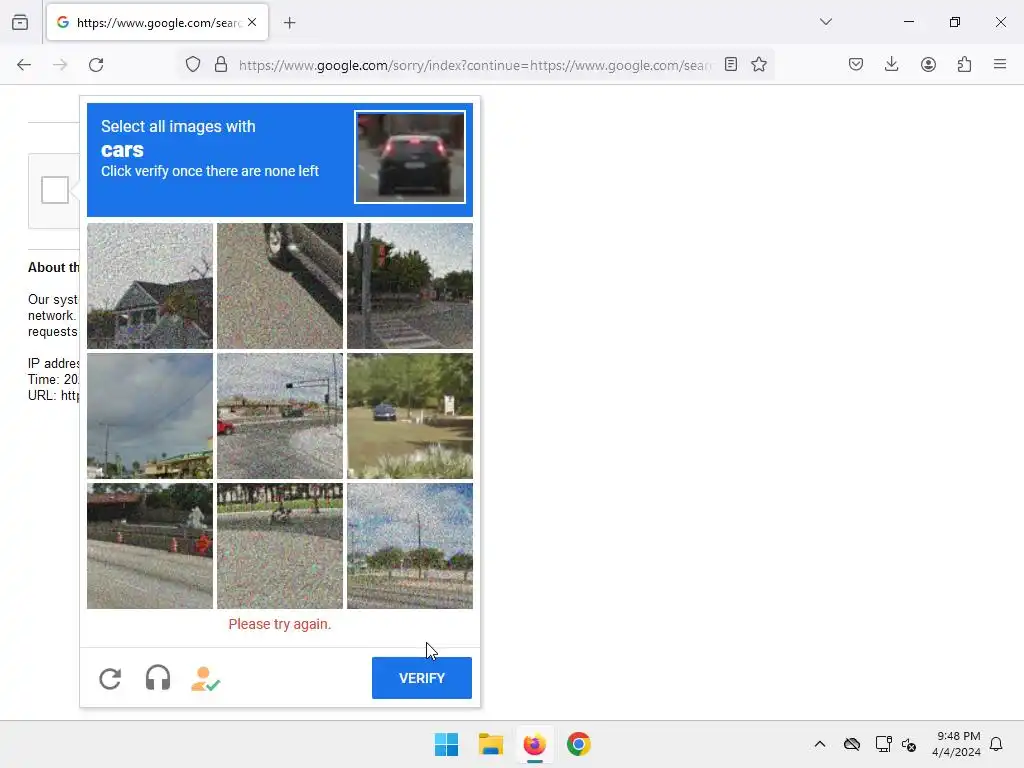Image resolution: width=1024 pixels, height=768 pixels.
Task: Close the google.com search tab
Action: pyautogui.click(x=252, y=22)
